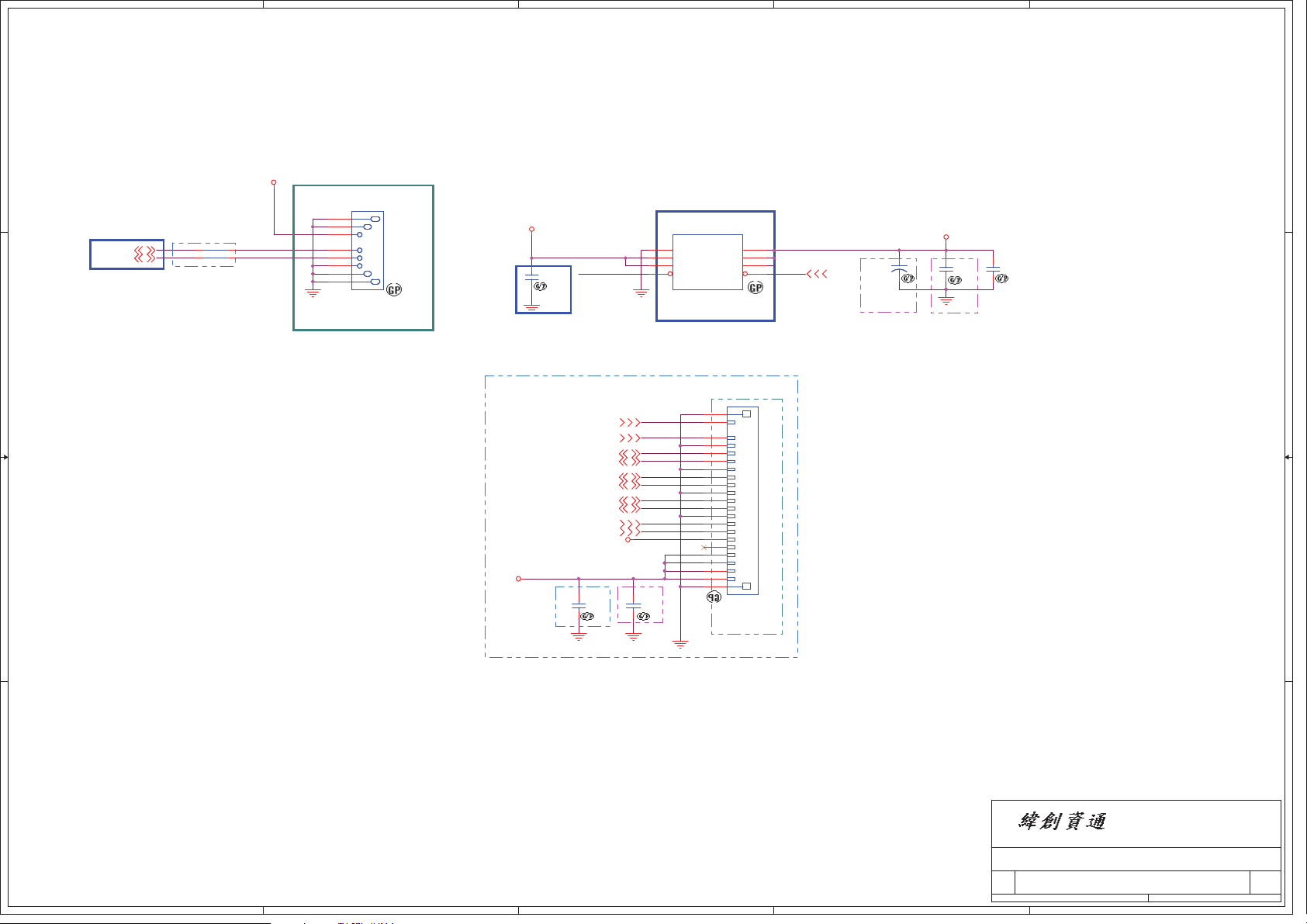Image resolution: width=1307 pixels, height=924 pixels.
Task: Select the capacitor in the lower magenta dashed box
Action: tap(633, 606)
